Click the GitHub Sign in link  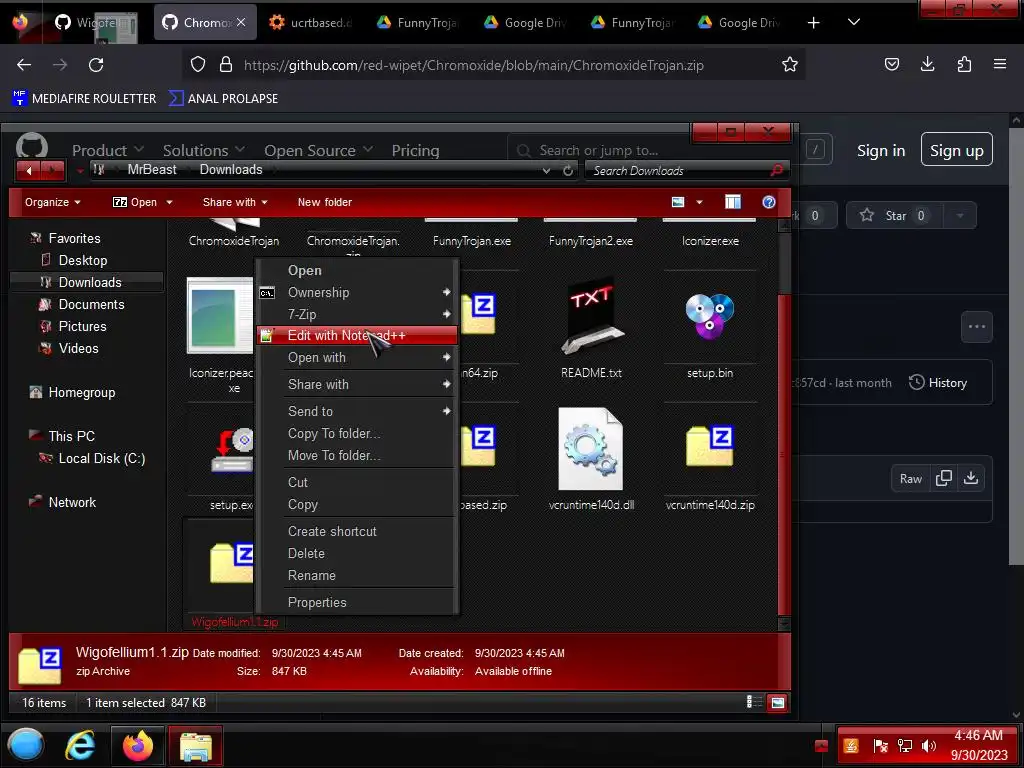click(880, 151)
